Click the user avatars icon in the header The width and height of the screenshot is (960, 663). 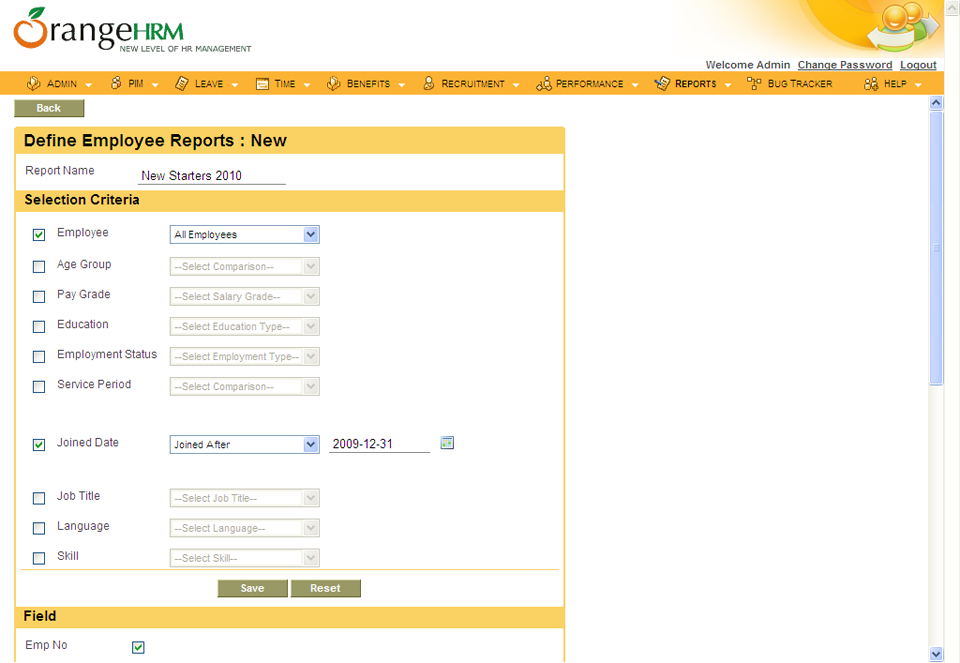[x=903, y=28]
